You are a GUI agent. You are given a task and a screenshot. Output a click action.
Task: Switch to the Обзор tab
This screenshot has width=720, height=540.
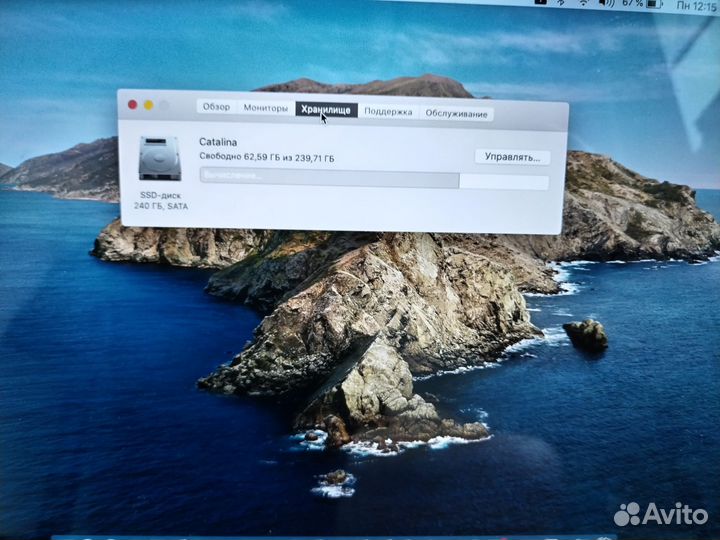click(216, 107)
